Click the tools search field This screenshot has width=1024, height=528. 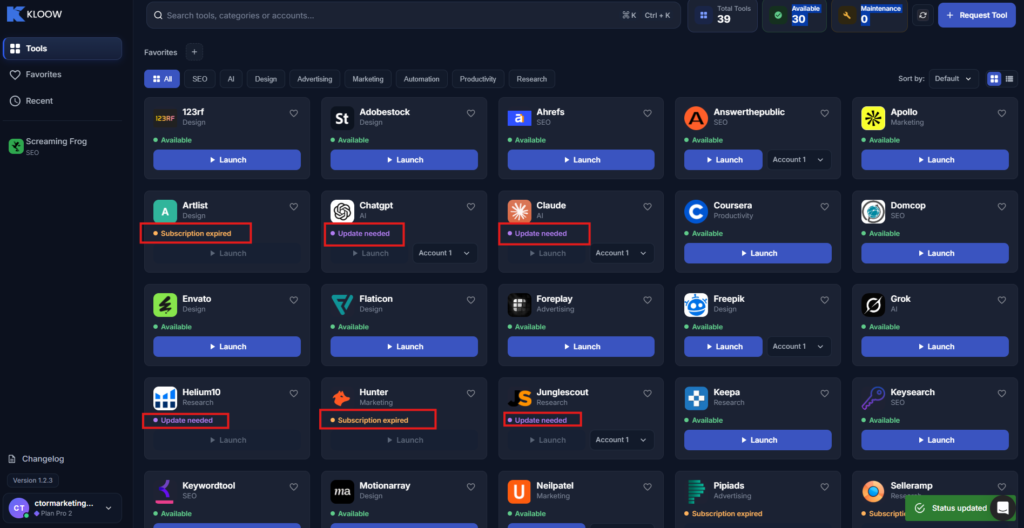point(413,15)
